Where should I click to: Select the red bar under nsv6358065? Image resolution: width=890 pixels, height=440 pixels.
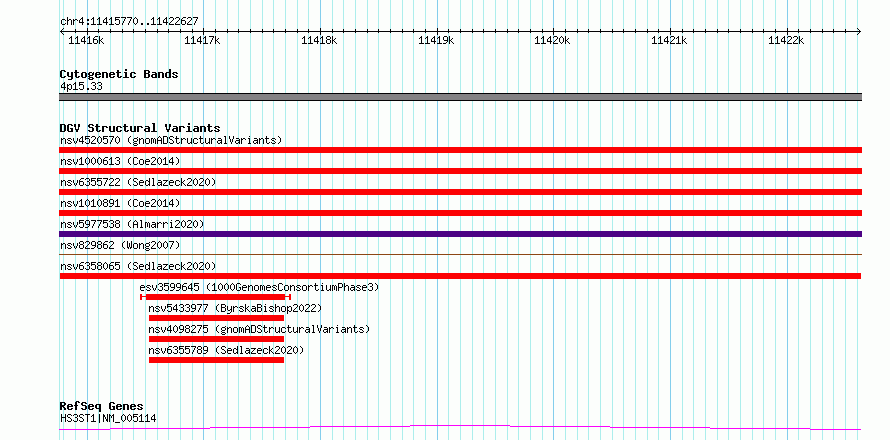pos(460,276)
